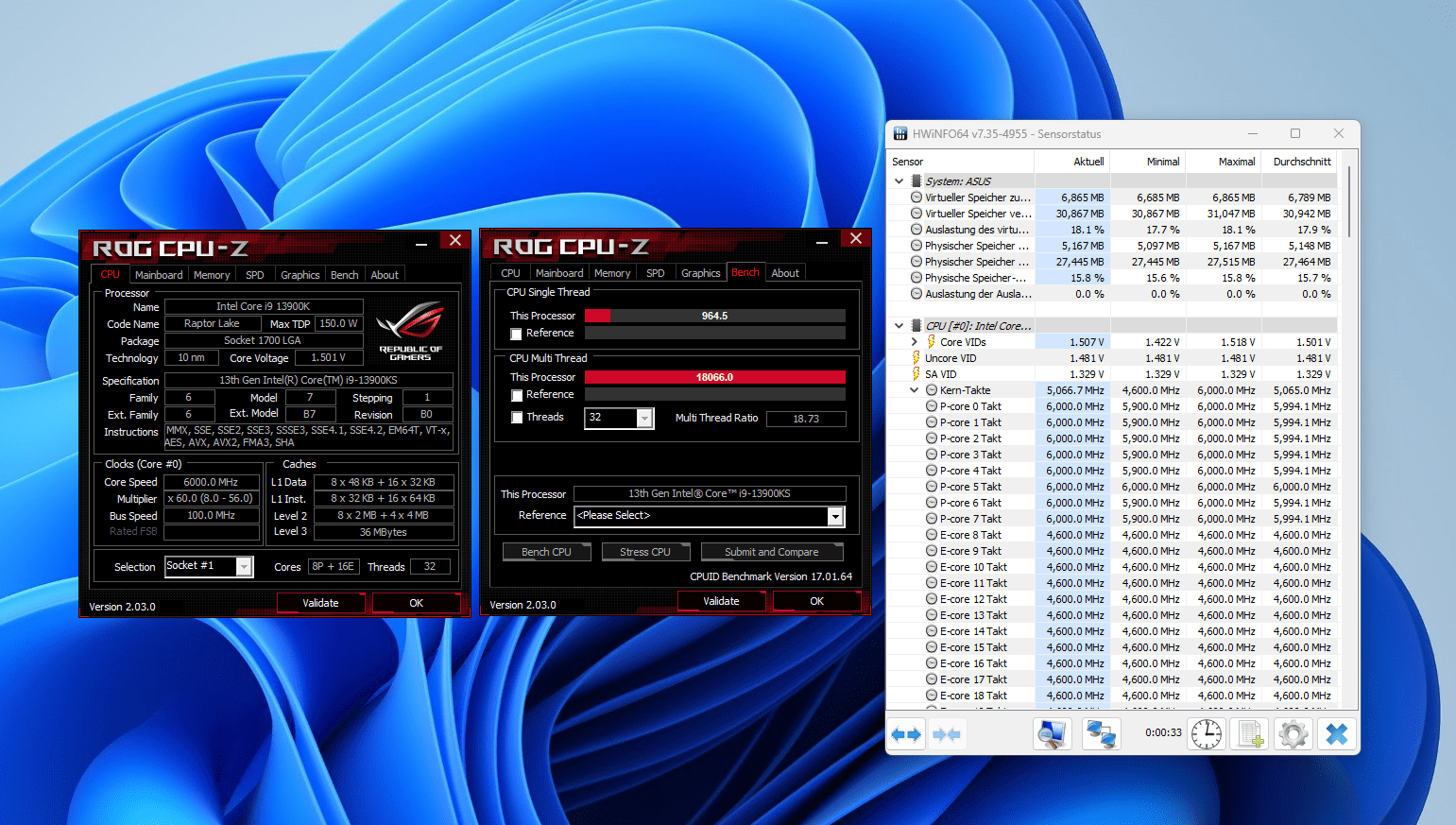
Task: Click the HWiNFO64 title bar app icon
Action: tap(900, 134)
